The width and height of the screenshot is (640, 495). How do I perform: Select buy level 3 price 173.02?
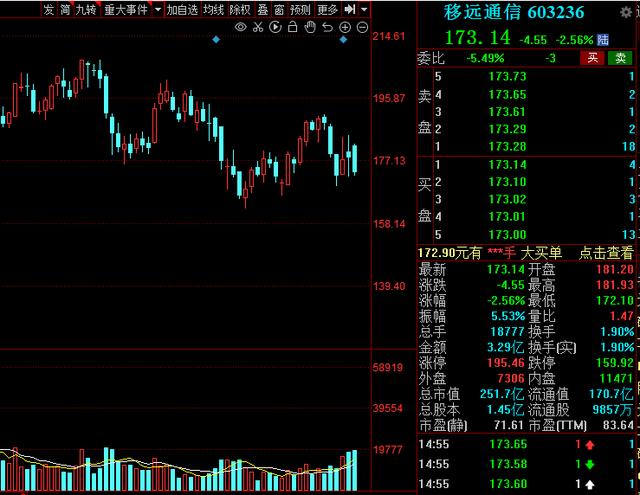tap(507, 199)
